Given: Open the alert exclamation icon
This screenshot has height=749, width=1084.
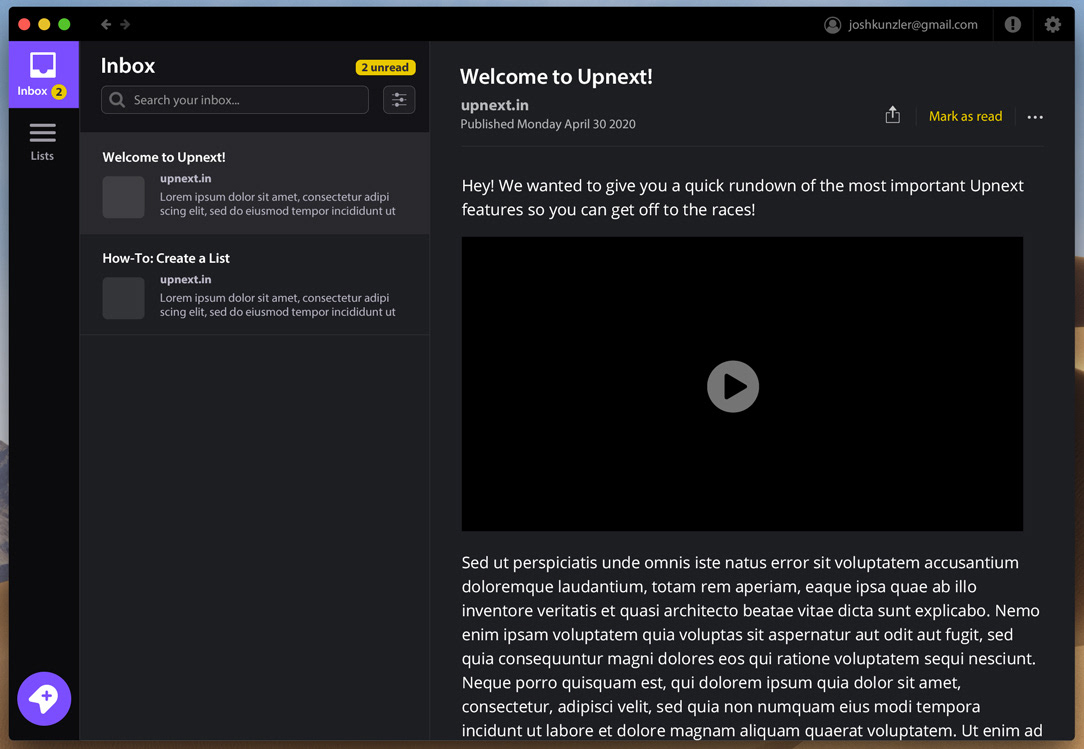Looking at the screenshot, I should pyautogui.click(x=1013, y=25).
